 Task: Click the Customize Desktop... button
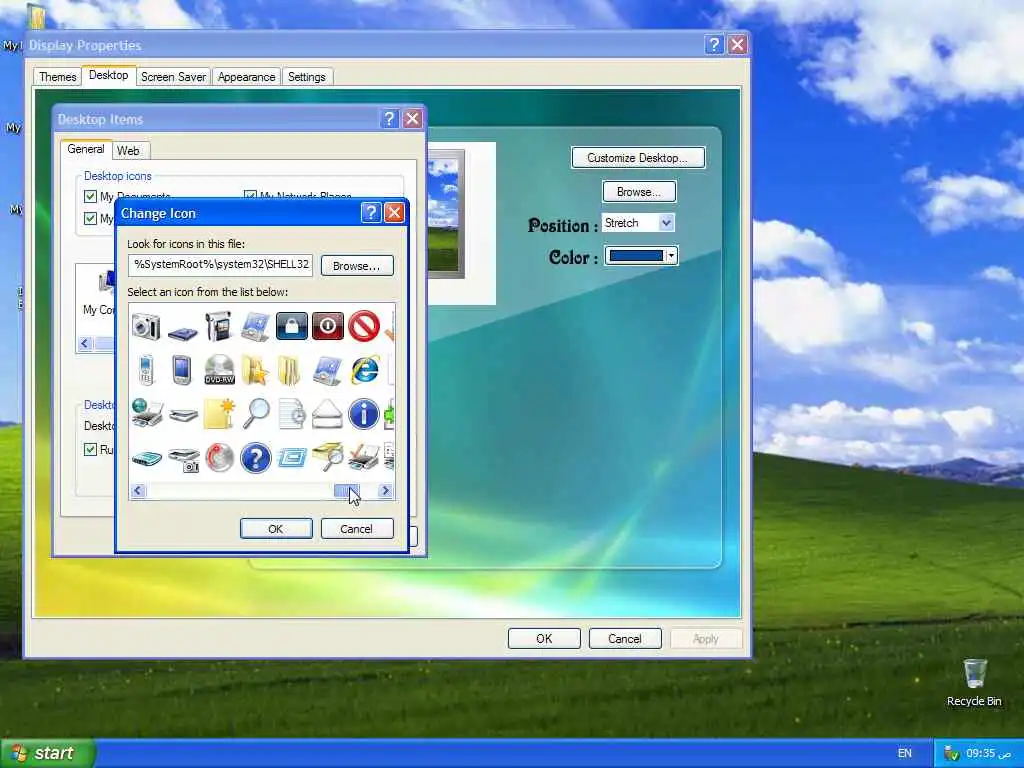click(638, 158)
